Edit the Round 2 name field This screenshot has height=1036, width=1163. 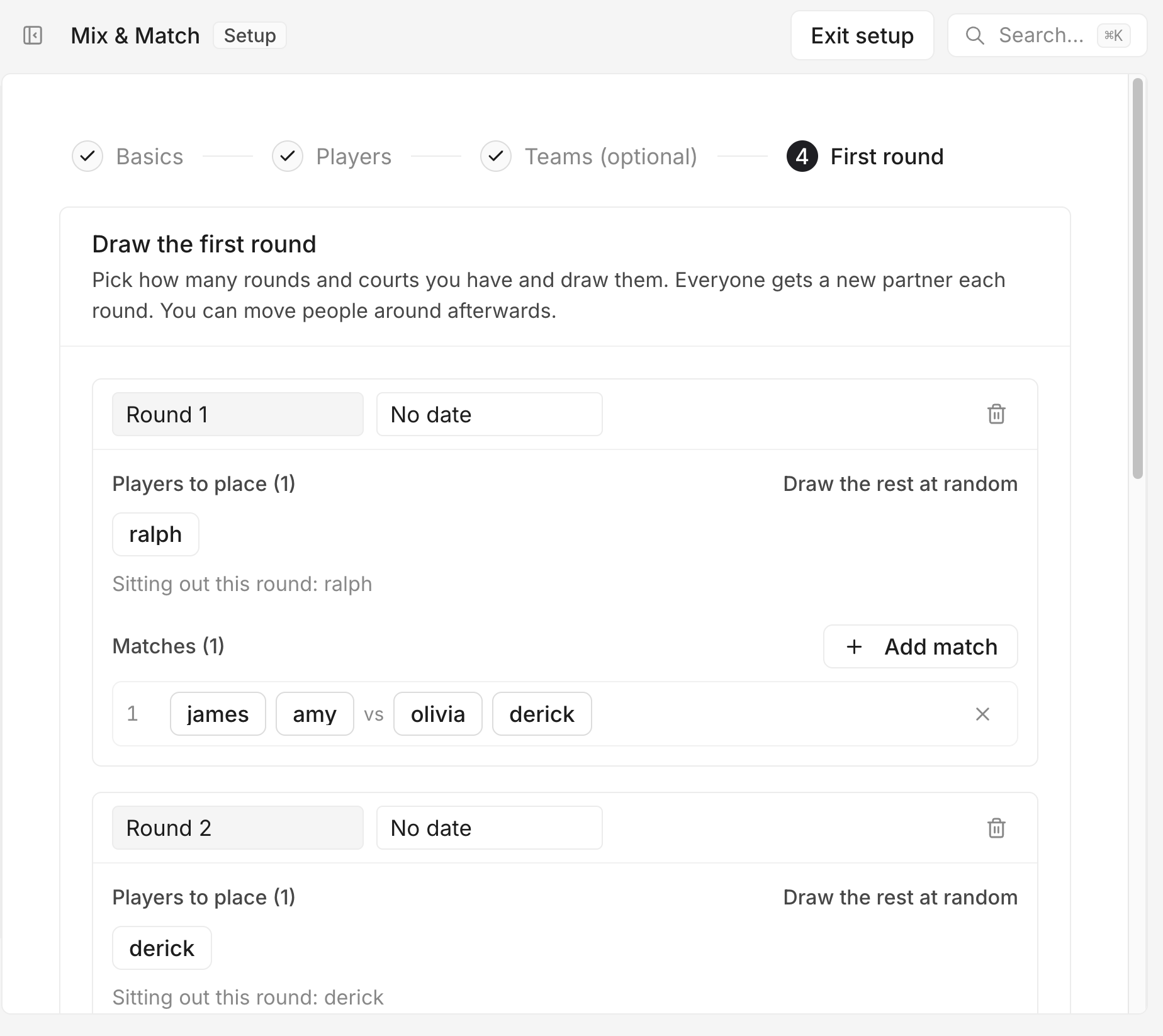point(238,828)
